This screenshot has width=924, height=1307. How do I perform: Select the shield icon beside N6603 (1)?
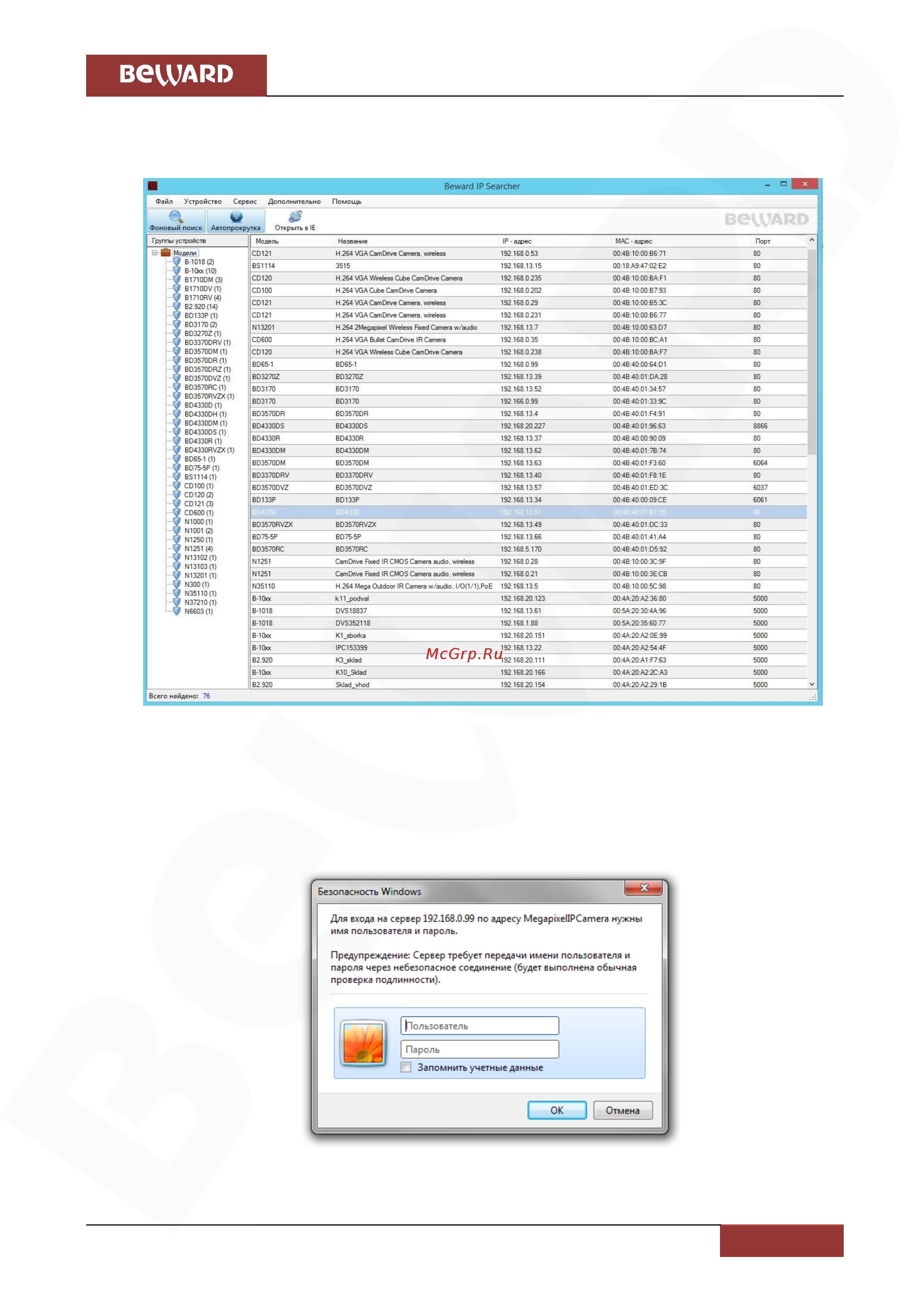coord(177,611)
